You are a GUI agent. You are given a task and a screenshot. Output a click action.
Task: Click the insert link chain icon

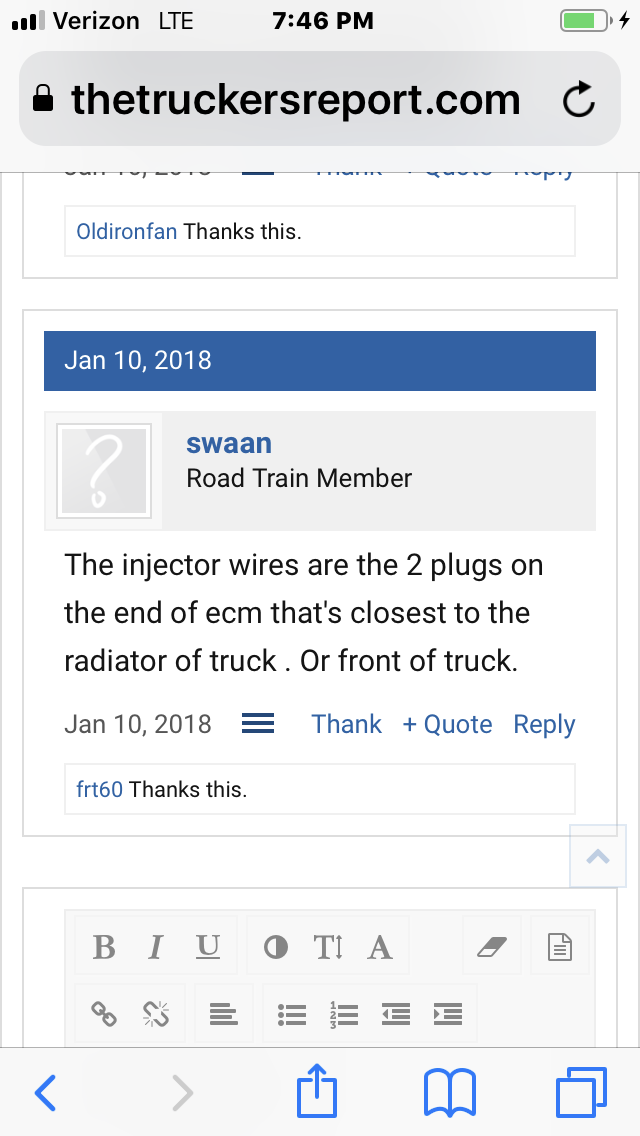point(104,1014)
